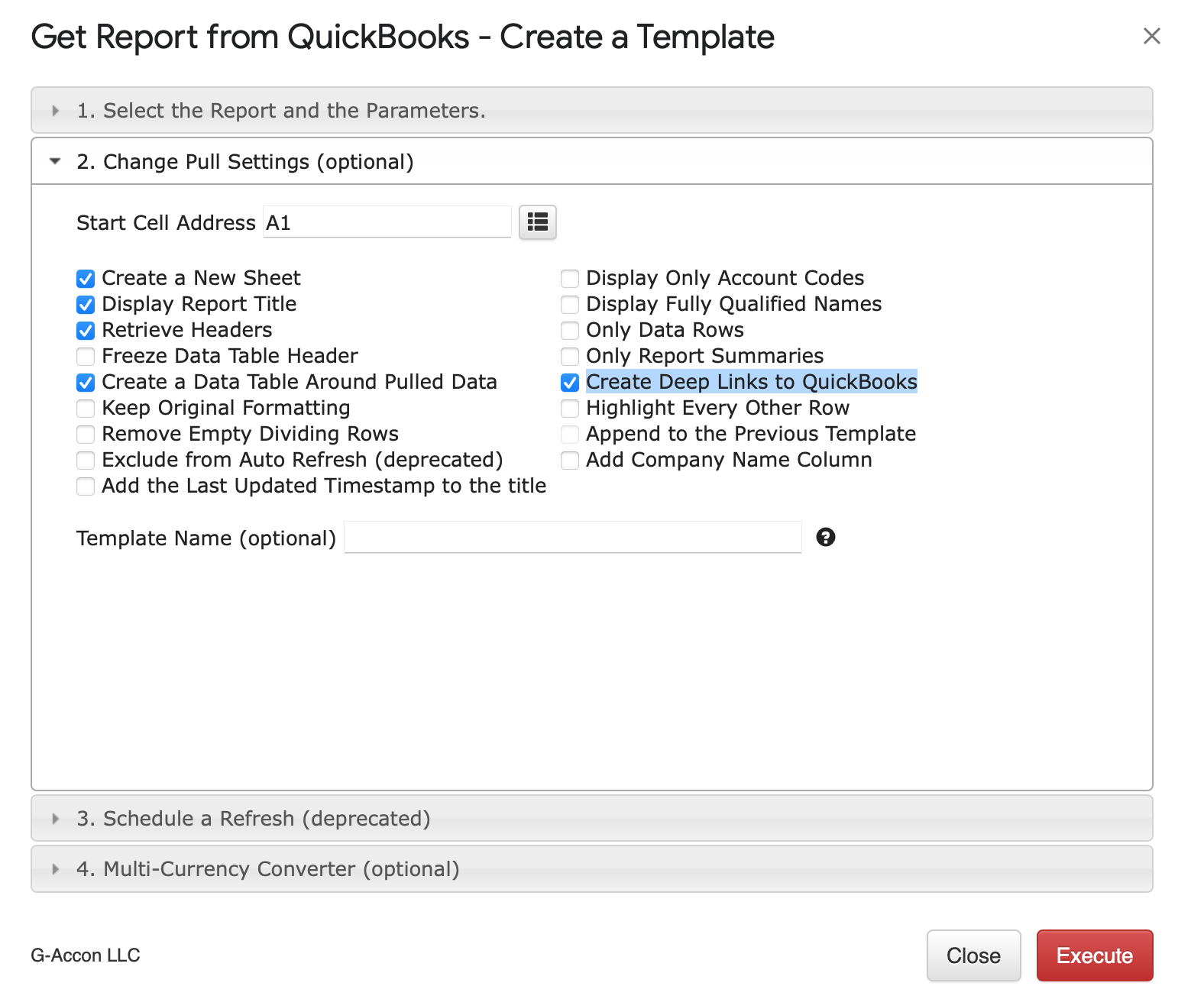Uncheck Create a New Sheet
This screenshot has height=999, width=1204.
tap(86, 279)
